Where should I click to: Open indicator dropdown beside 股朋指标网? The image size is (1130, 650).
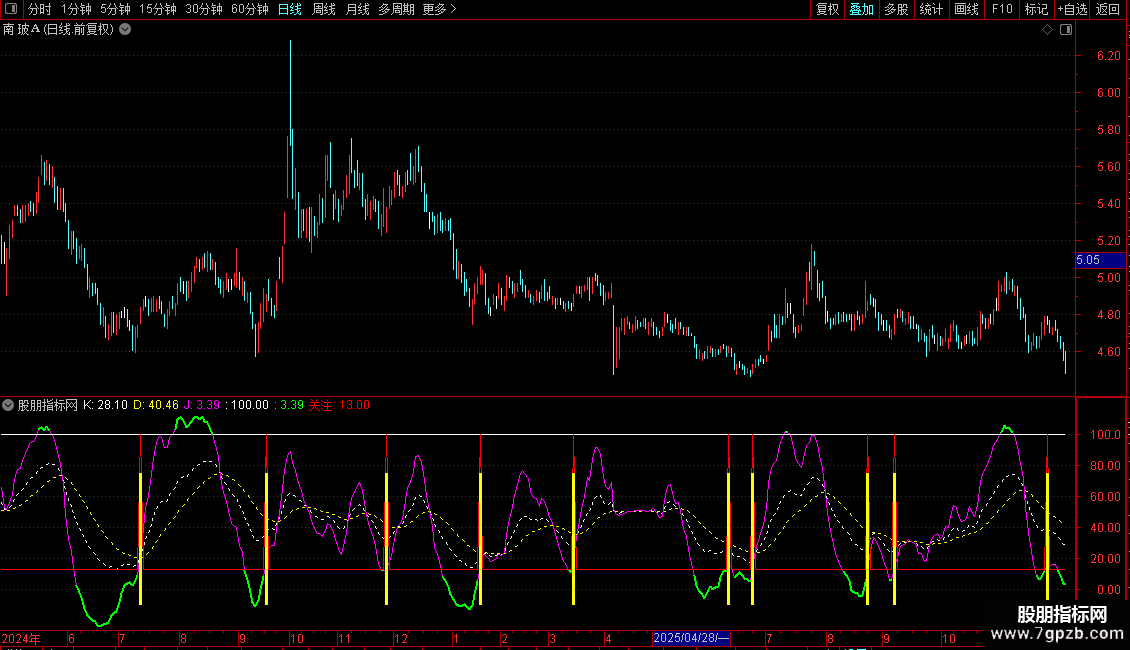coord(8,405)
